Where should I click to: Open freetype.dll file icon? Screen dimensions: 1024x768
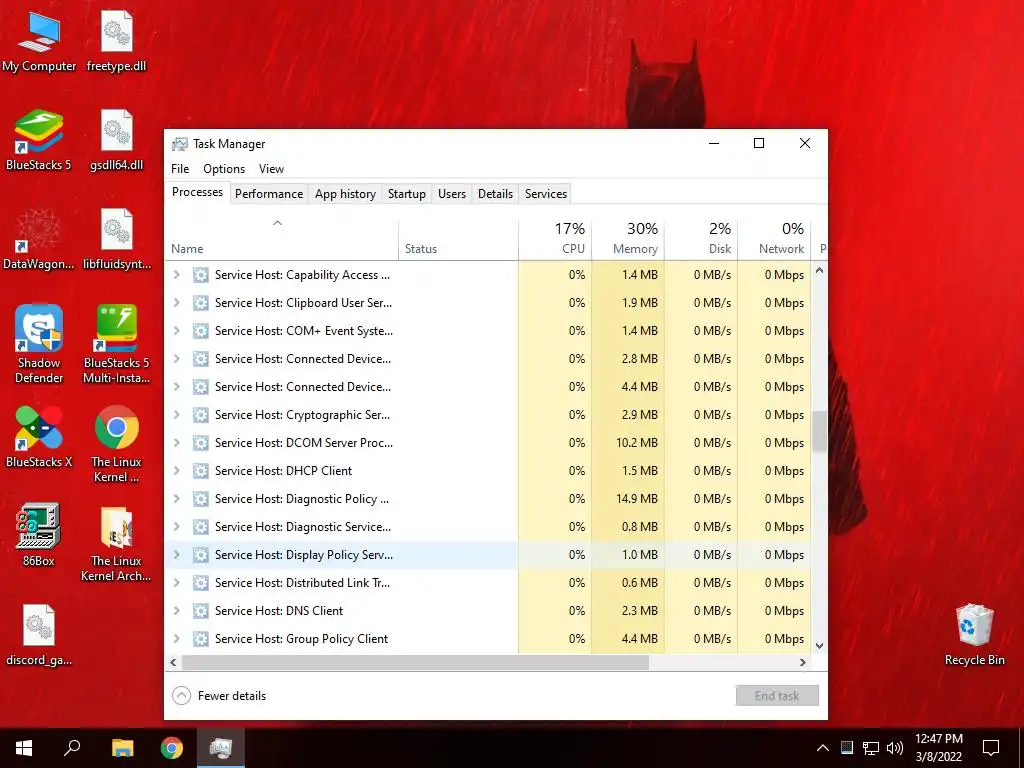pos(116,40)
